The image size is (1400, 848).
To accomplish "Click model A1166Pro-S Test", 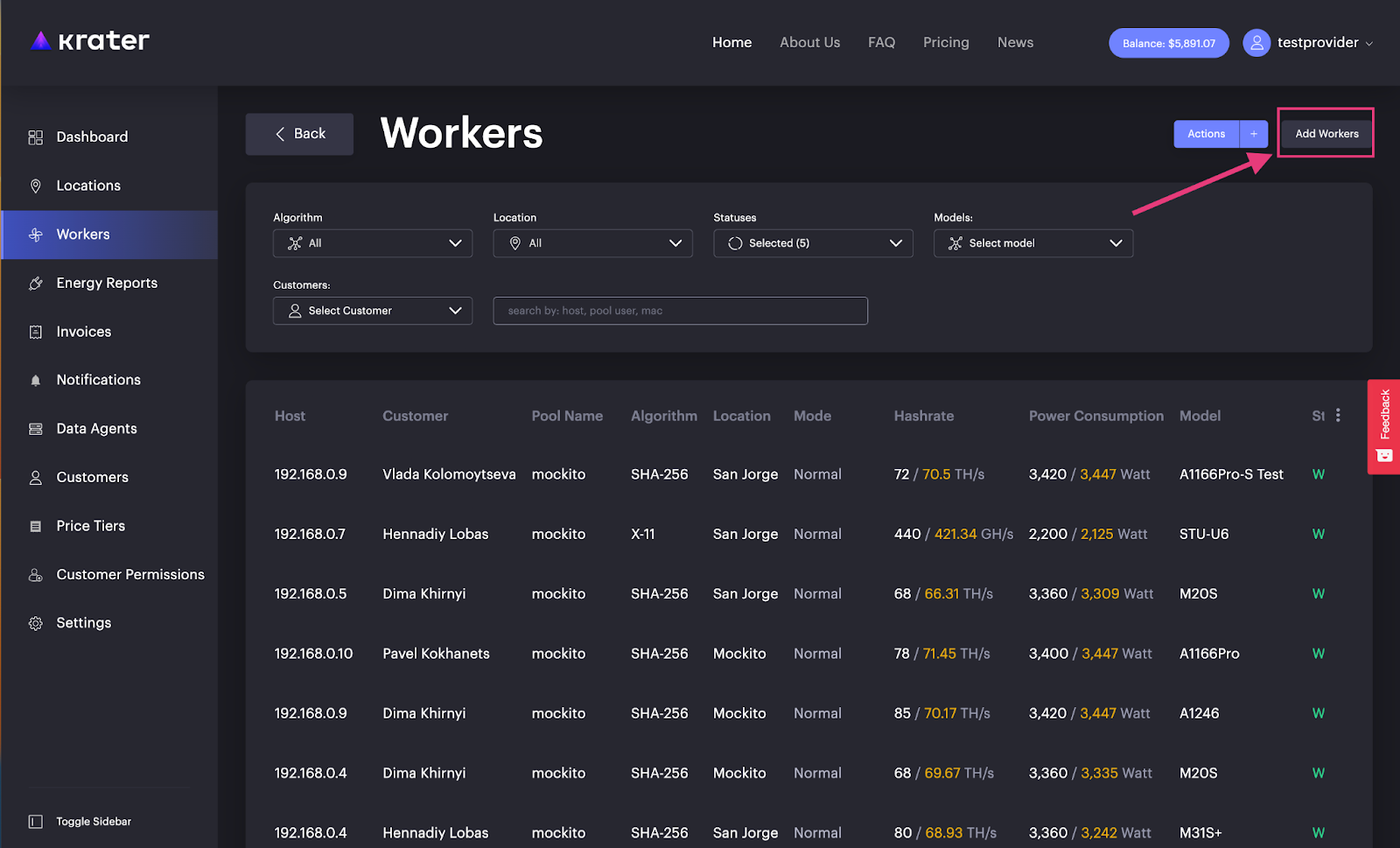I will [1231, 474].
